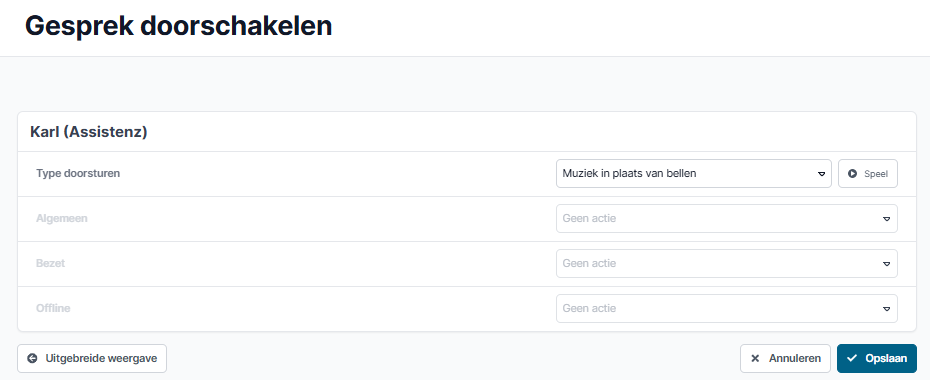Save changes with the Opslaan button

tap(877, 359)
